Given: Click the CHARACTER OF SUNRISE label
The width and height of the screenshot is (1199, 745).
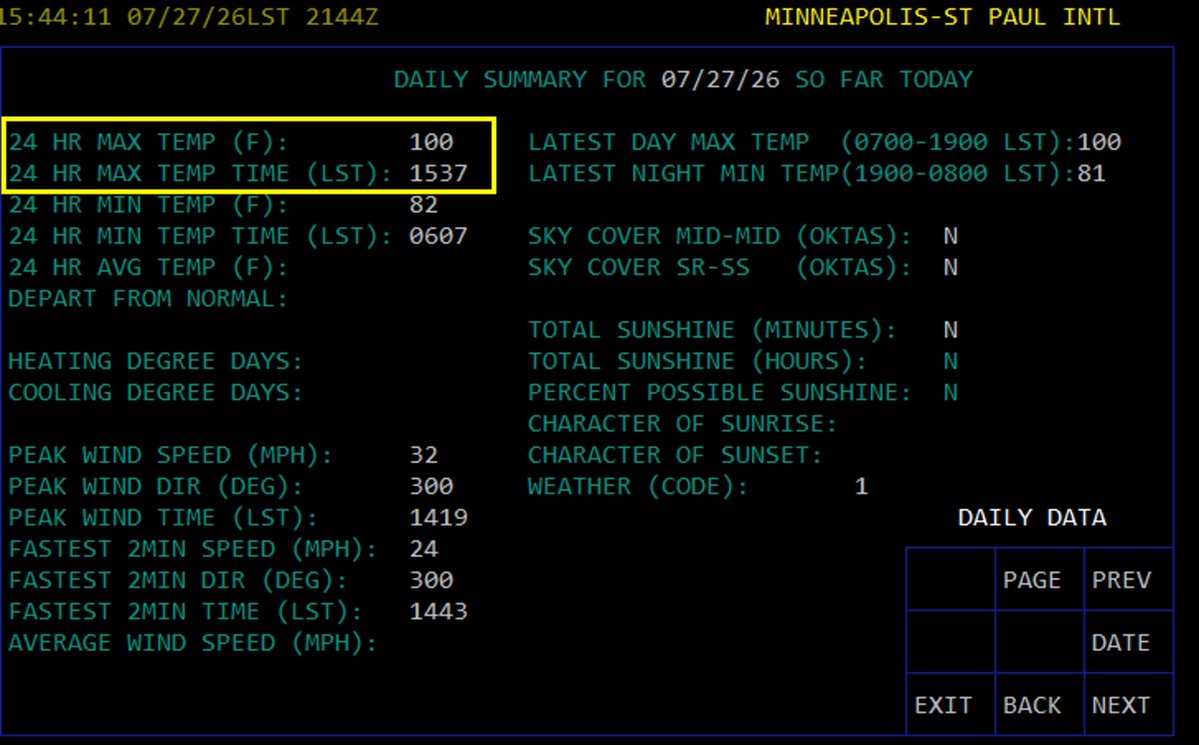Looking at the screenshot, I should (683, 424).
